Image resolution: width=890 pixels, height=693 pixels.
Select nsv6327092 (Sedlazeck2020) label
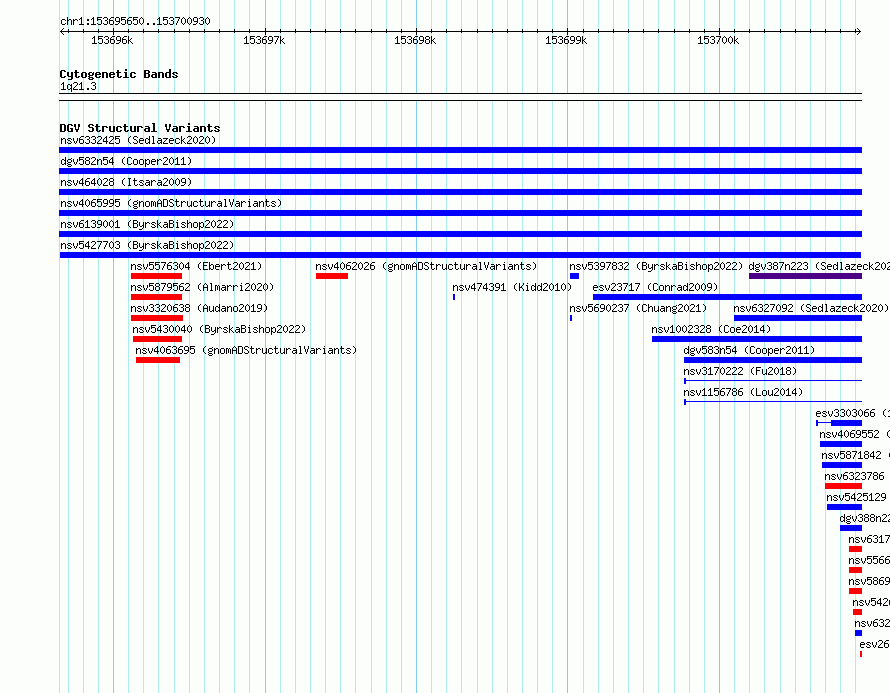(811, 308)
